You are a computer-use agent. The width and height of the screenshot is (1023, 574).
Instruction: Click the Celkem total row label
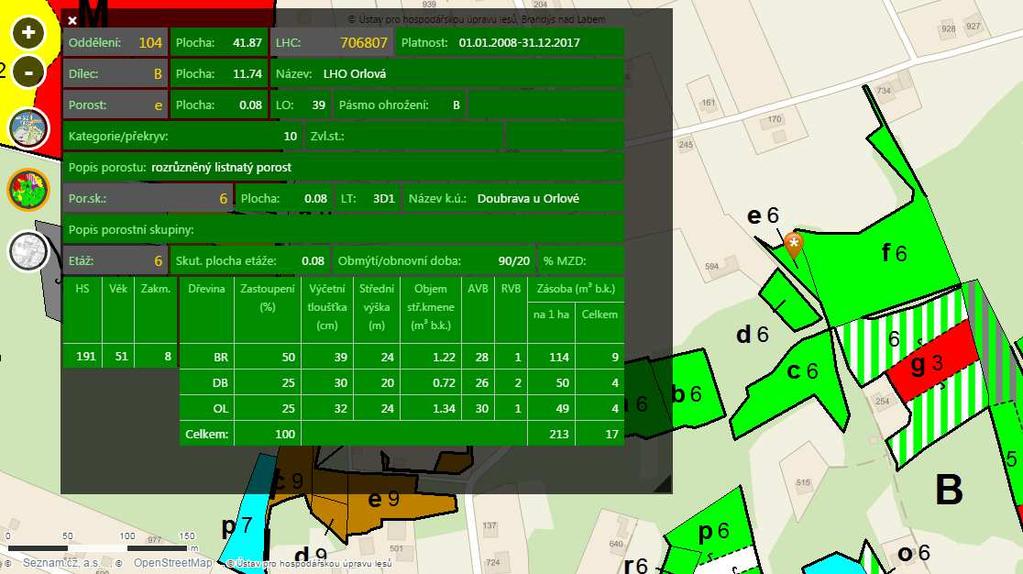pyautogui.click(x=207, y=434)
